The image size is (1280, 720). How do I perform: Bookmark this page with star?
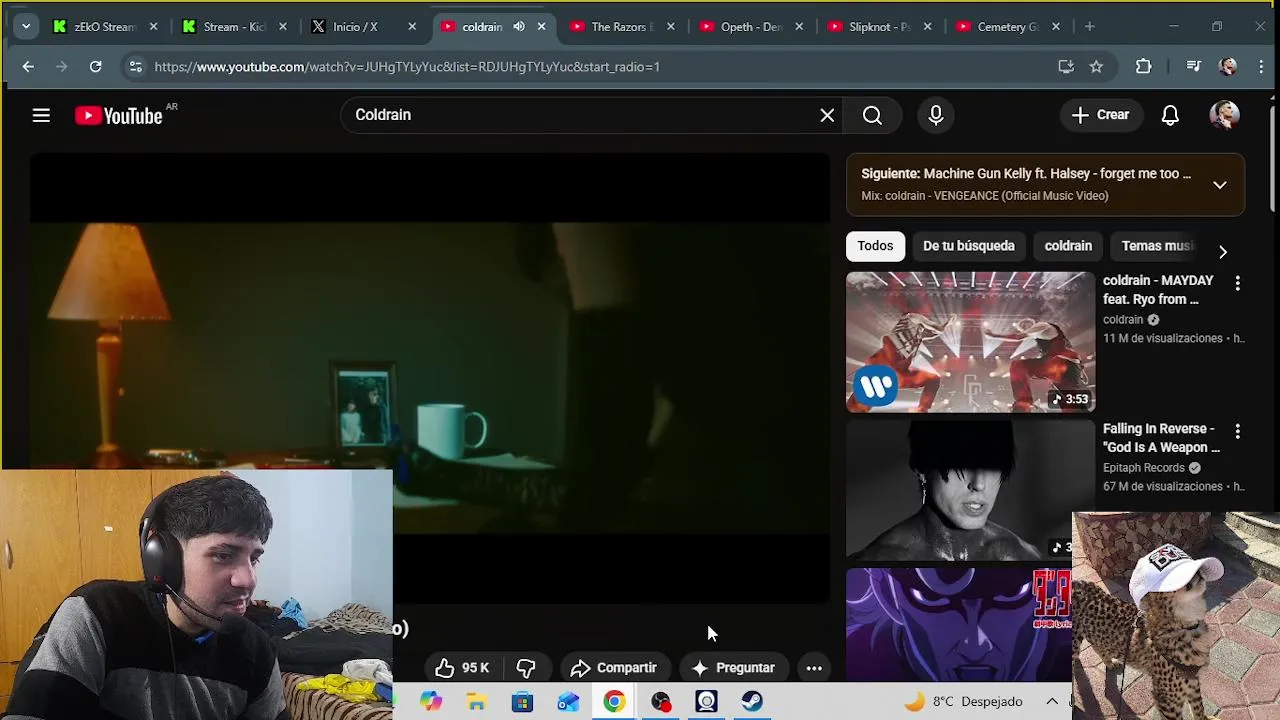point(1096,66)
